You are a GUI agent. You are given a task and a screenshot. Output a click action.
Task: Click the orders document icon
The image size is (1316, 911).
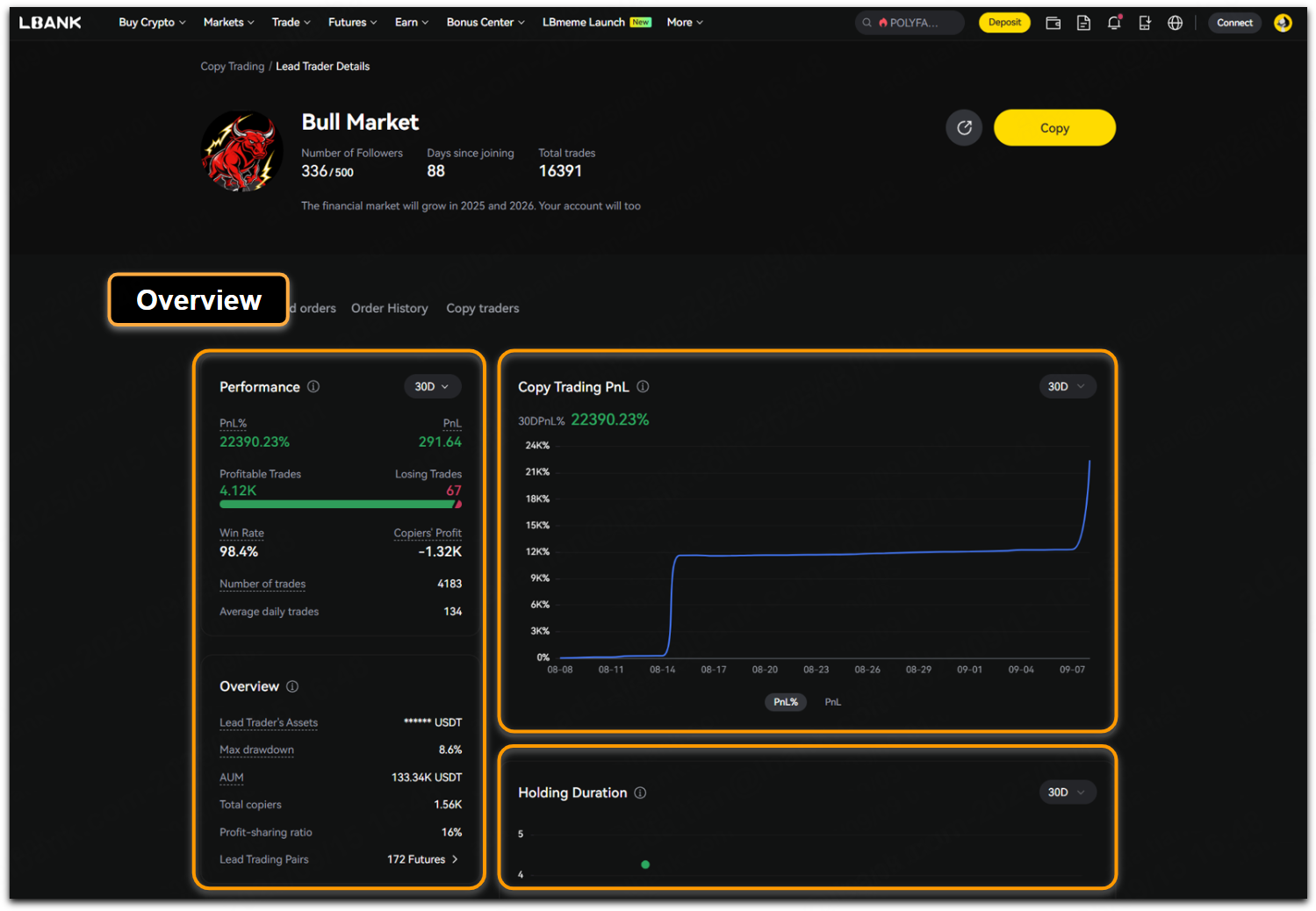(1083, 23)
